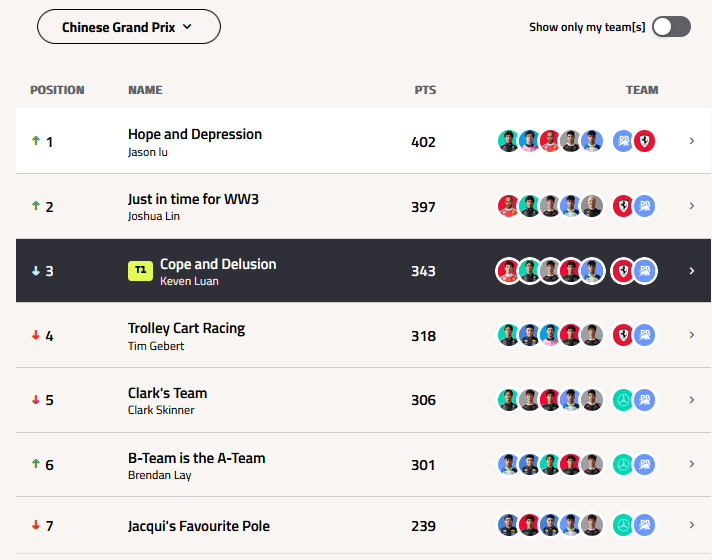Screen dimensions: 712x560
Task: Click the Mercedes logo in Clark's Team row
Action: (623, 400)
